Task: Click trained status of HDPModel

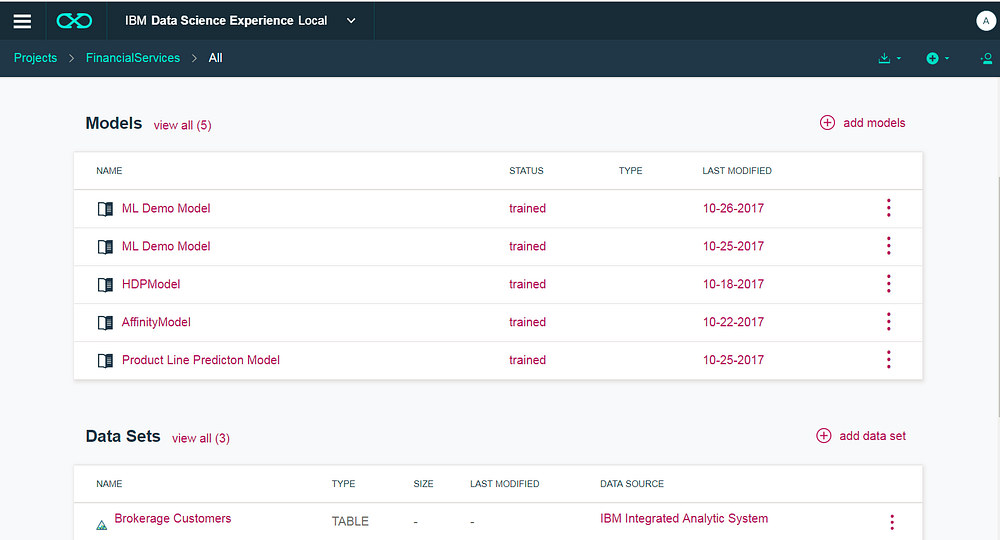Action: click(527, 284)
